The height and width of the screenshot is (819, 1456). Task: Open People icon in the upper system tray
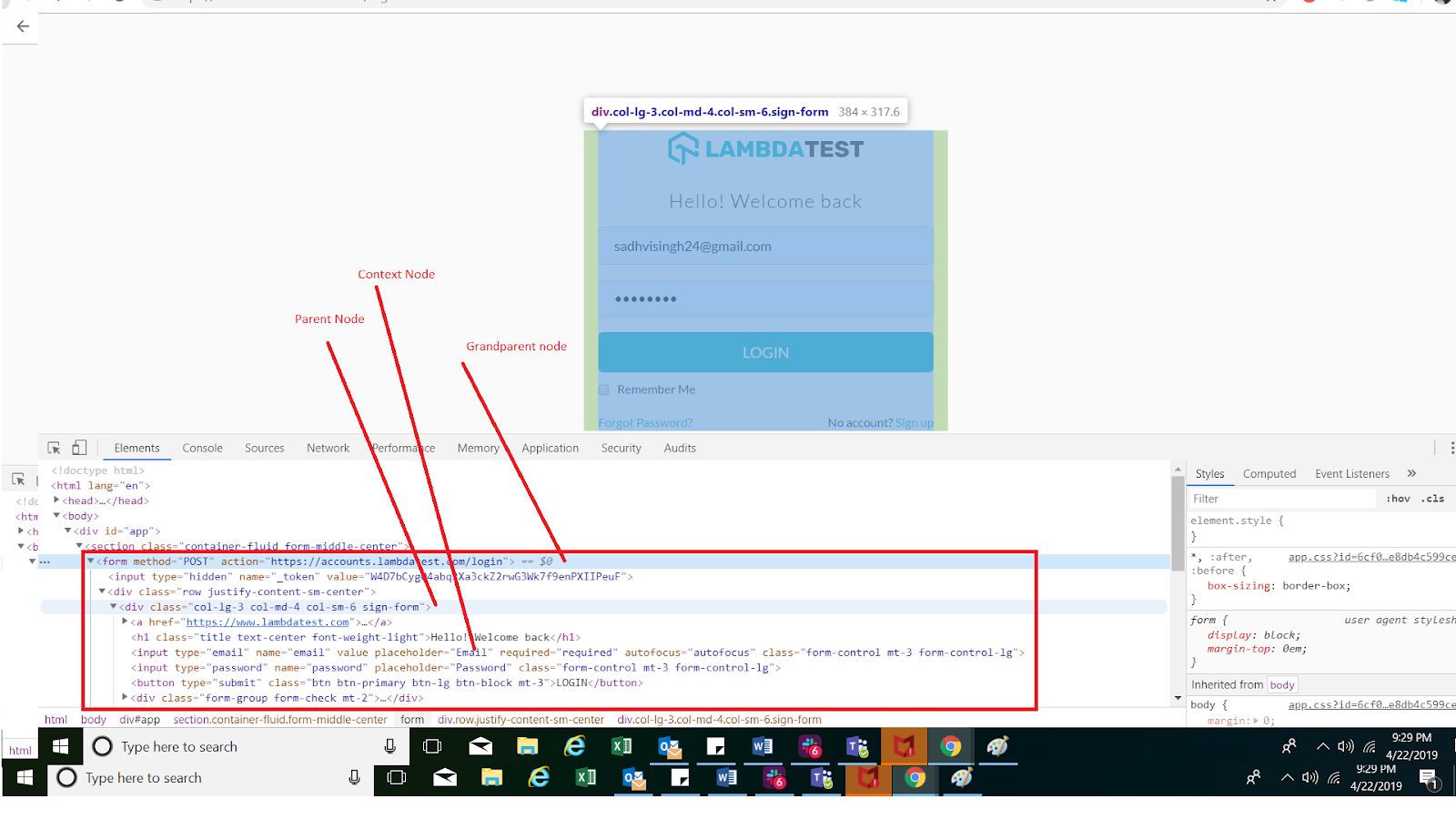[x=1289, y=746]
